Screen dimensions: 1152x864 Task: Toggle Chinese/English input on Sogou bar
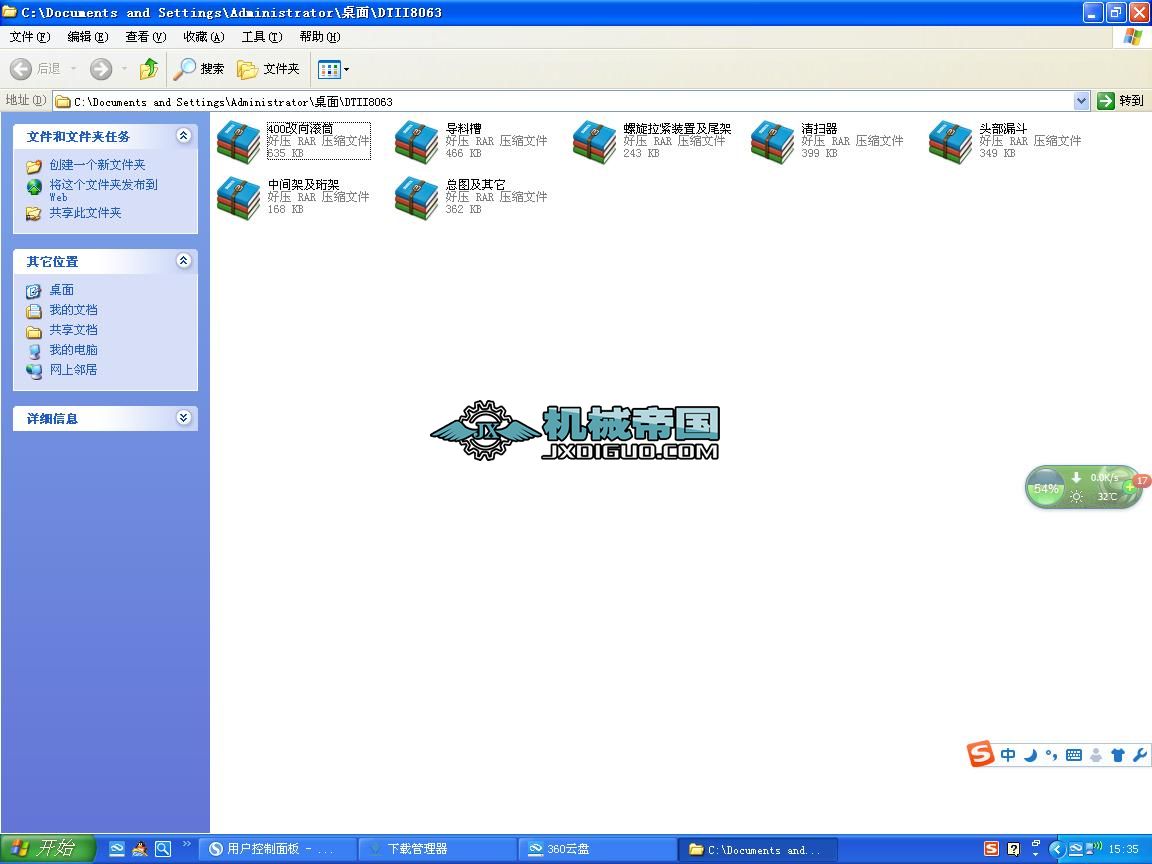tap(1008, 755)
